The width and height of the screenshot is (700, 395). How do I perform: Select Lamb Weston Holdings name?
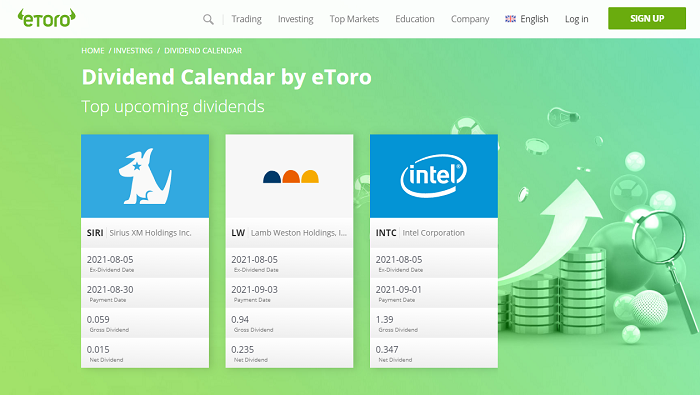coord(299,233)
